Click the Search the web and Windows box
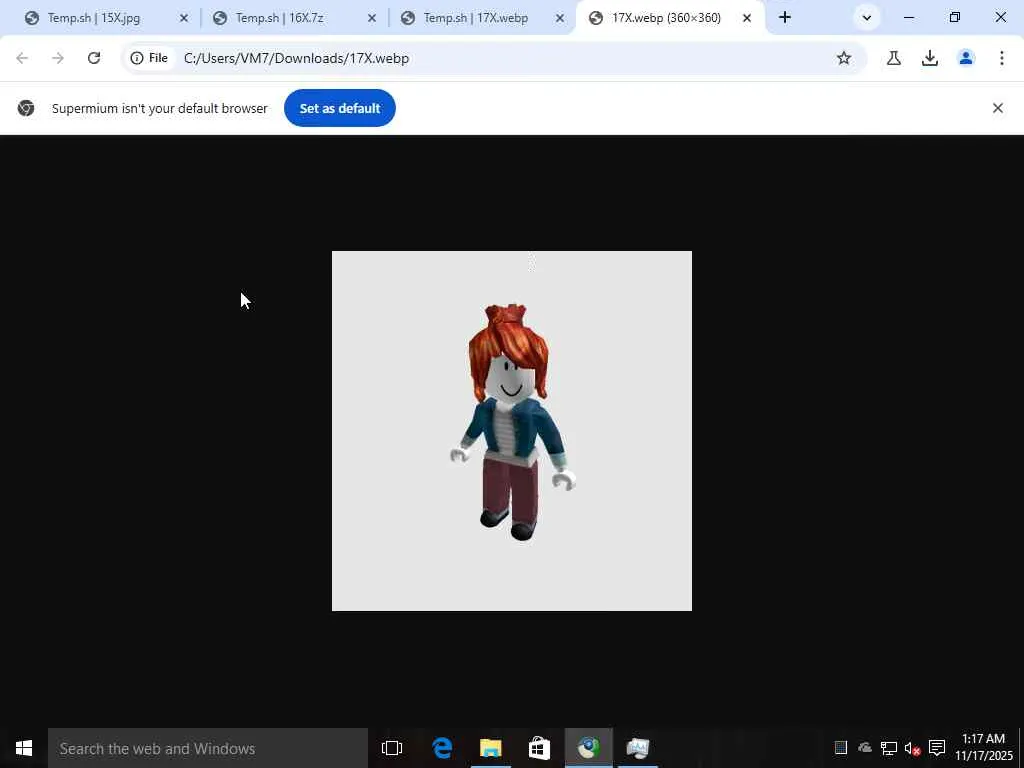The width and height of the screenshot is (1024, 768). pyautogui.click(x=208, y=748)
